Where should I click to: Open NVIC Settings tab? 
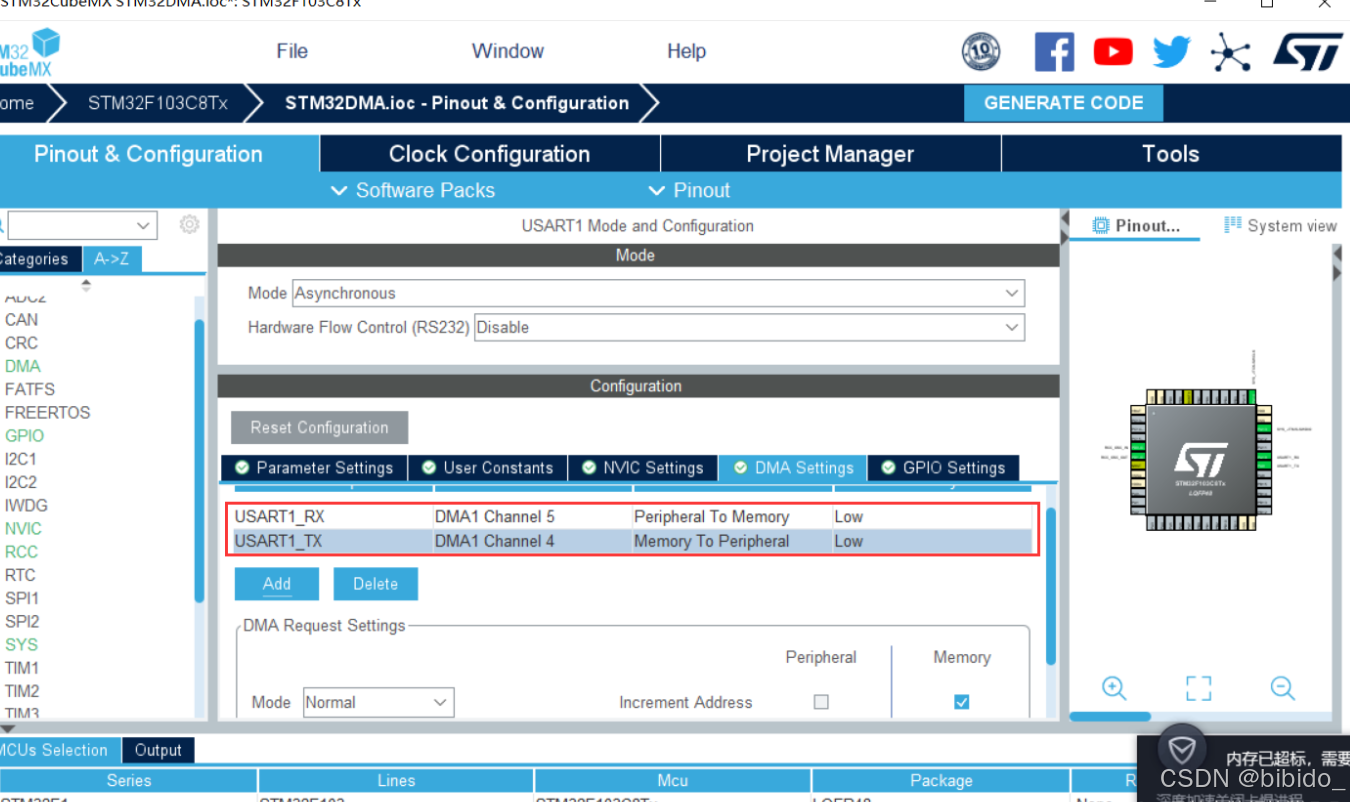pyautogui.click(x=643, y=468)
